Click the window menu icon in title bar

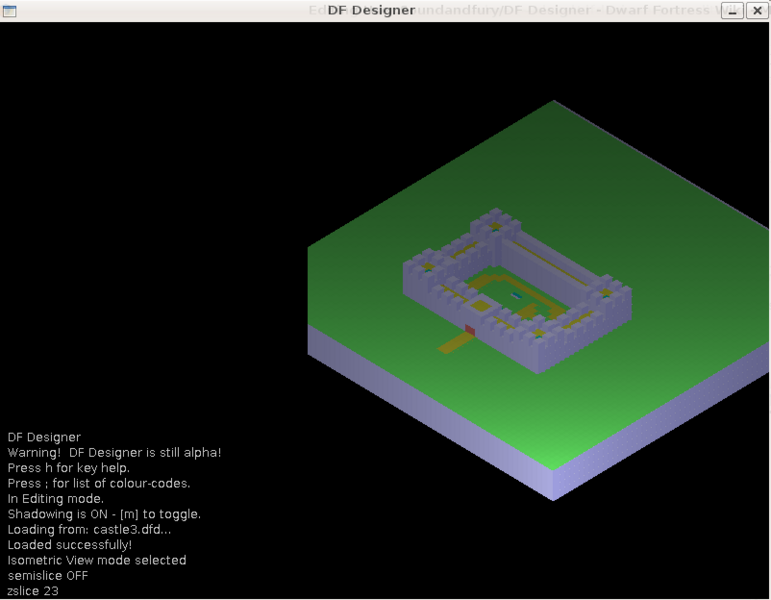tap(9, 10)
